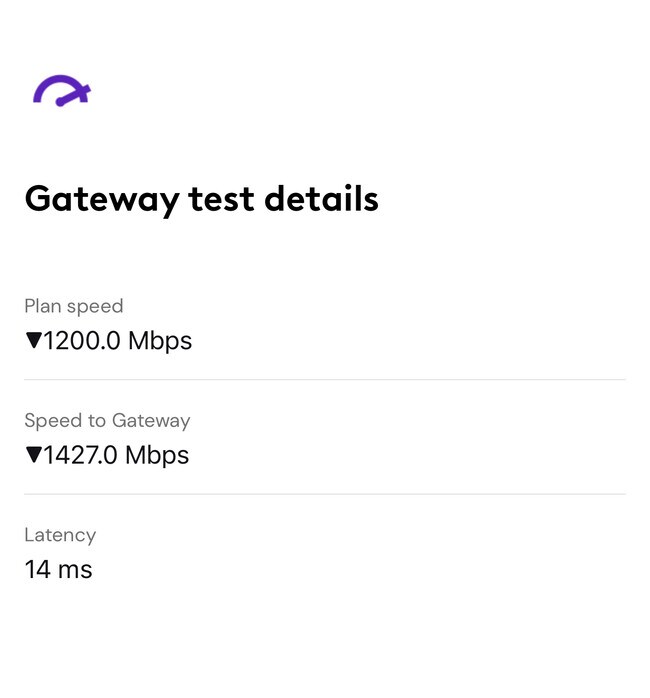Click the down arrow beside 1200.0 Mbps
This screenshot has height=698, width=650.
pos(33,341)
